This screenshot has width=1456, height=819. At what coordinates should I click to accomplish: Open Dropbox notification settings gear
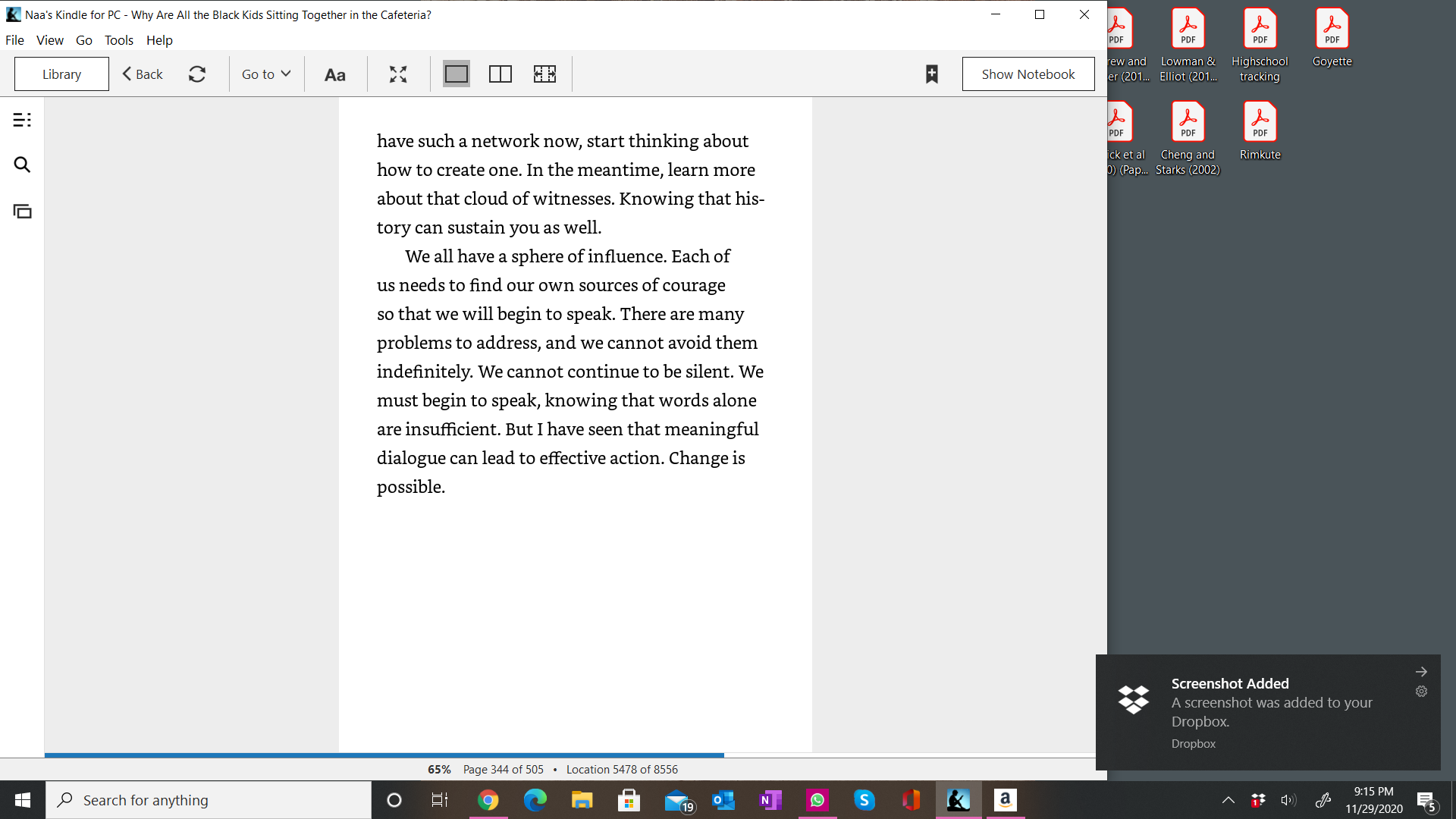[1421, 692]
